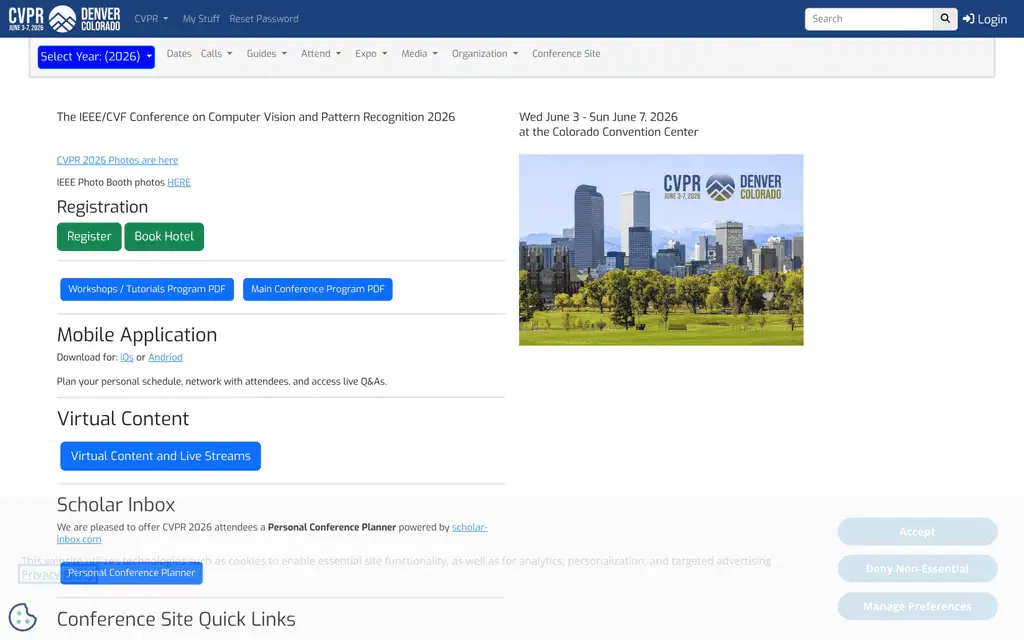1024x640 pixels.
Task: Open CVPR 2026 Photos are here link
Action: coord(117,160)
